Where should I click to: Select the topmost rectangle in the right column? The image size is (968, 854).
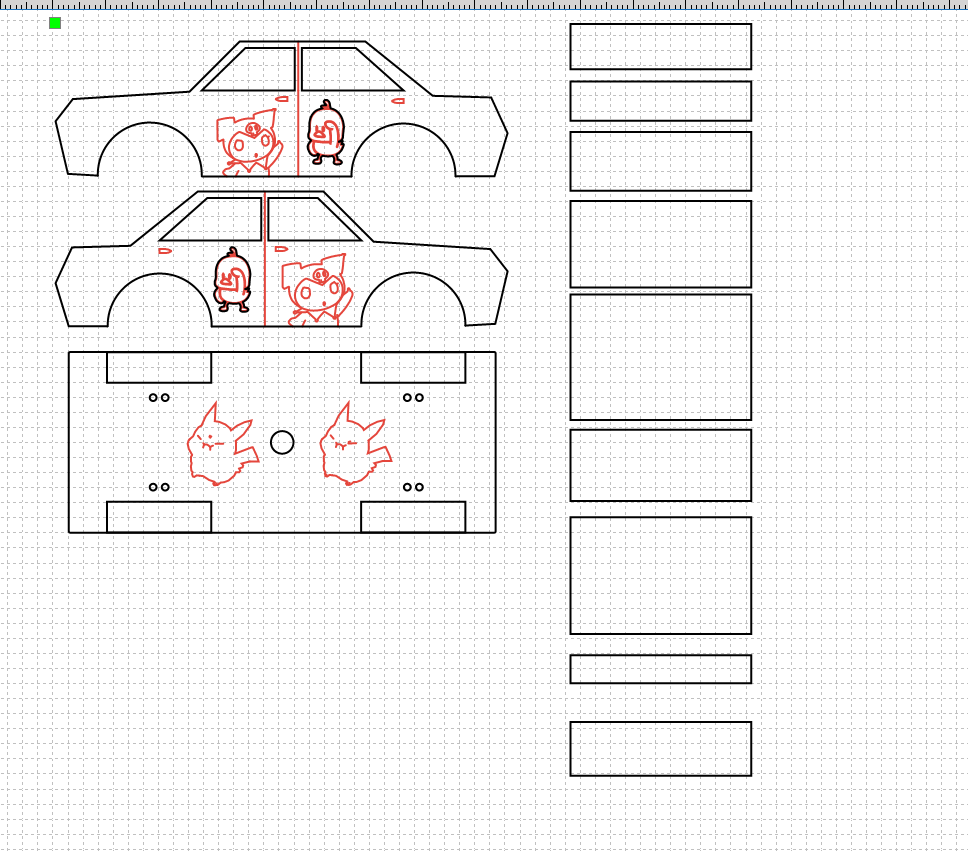tap(661, 46)
